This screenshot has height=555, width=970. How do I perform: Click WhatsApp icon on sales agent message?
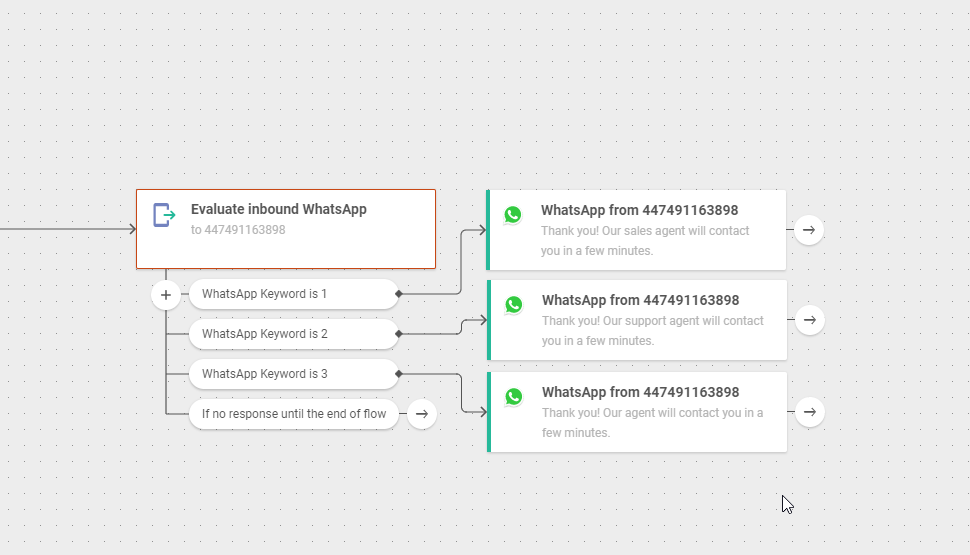tap(513, 215)
